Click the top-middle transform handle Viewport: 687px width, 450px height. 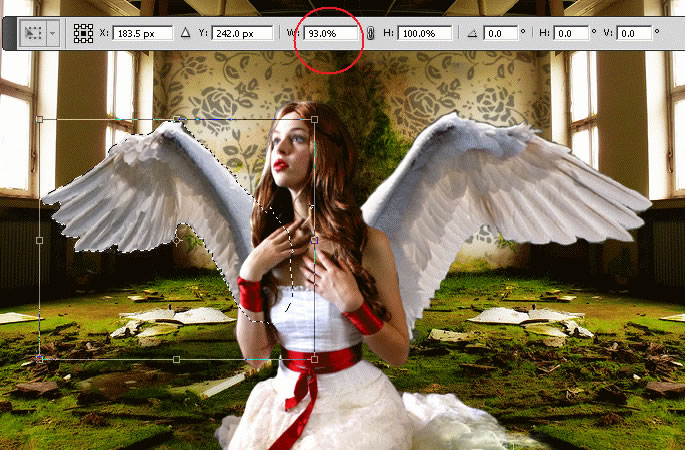click(x=177, y=119)
